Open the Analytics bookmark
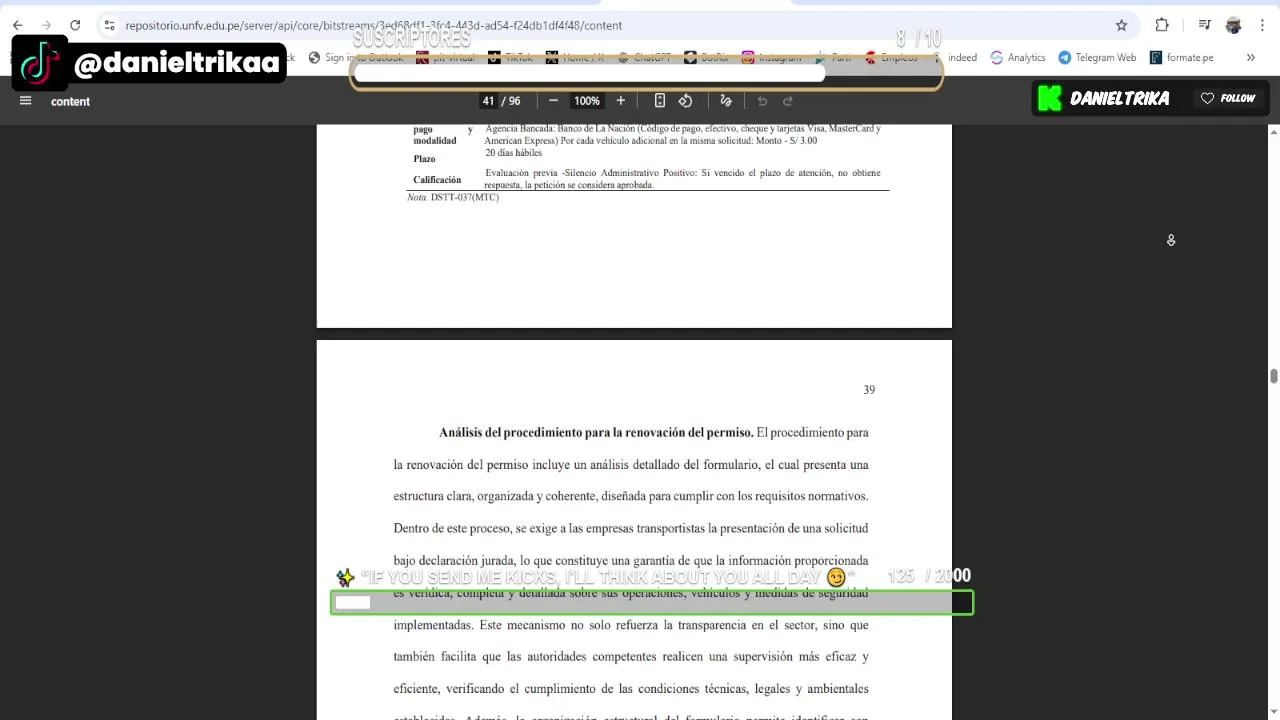The width and height of the screenshot is (1280, 720). click(x=1017, y=57)
